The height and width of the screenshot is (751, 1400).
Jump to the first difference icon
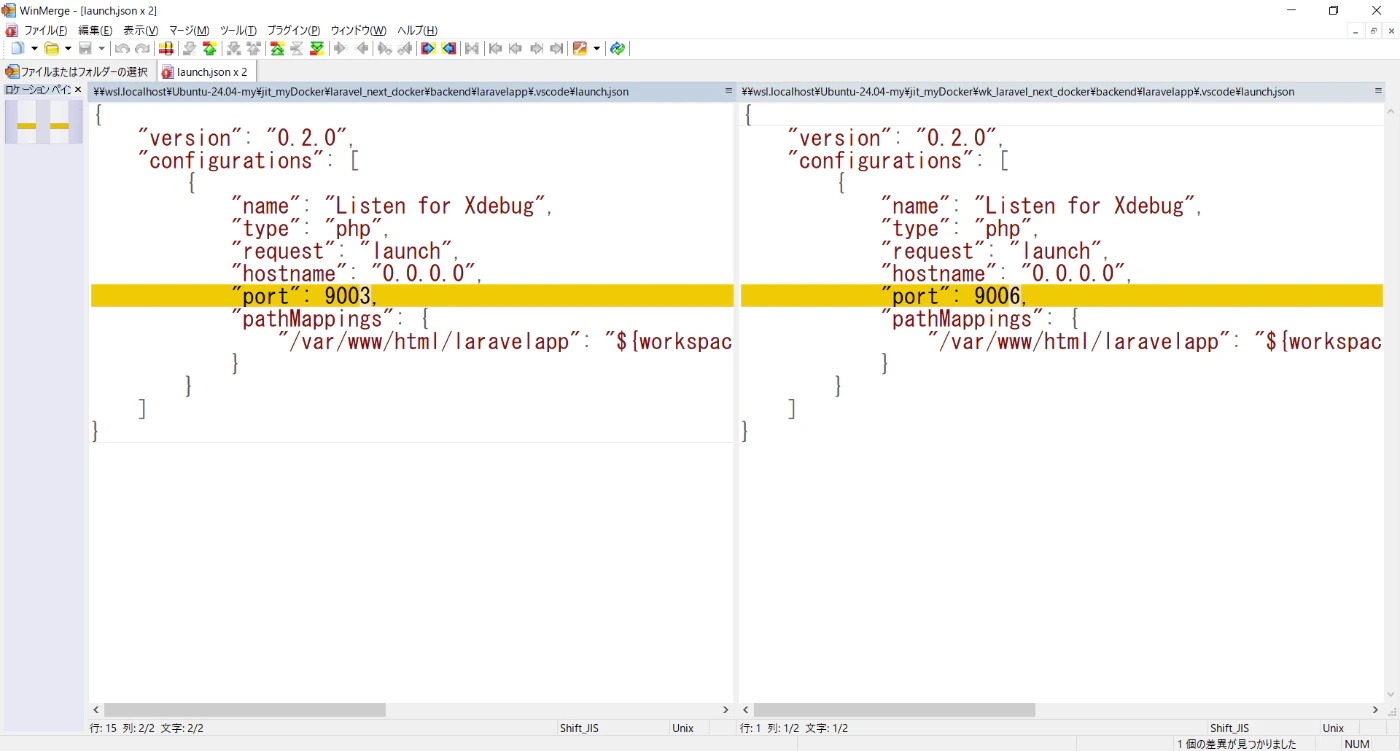point(276,48)
